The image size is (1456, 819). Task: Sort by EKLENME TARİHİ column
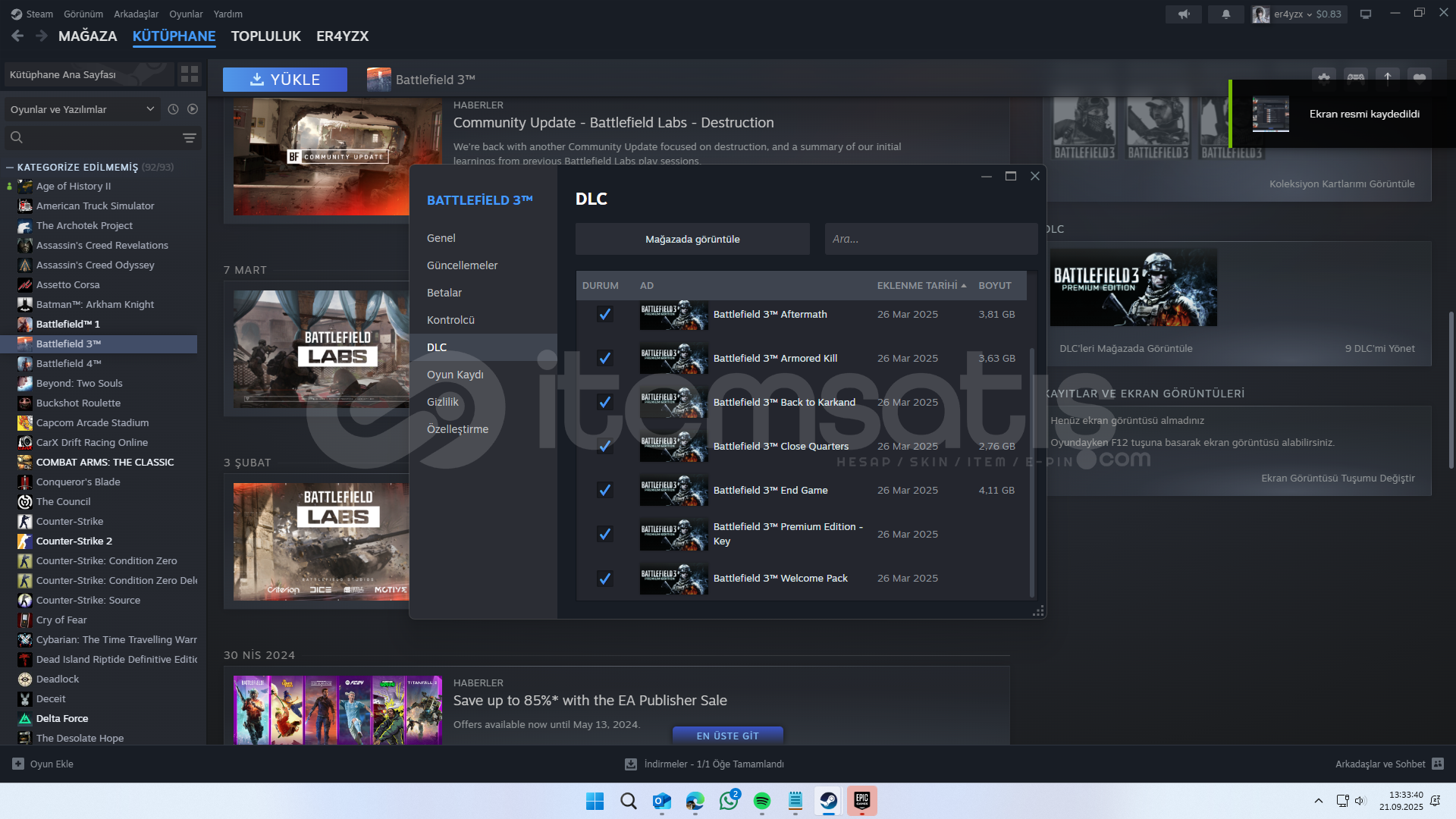tap(921, 285)
